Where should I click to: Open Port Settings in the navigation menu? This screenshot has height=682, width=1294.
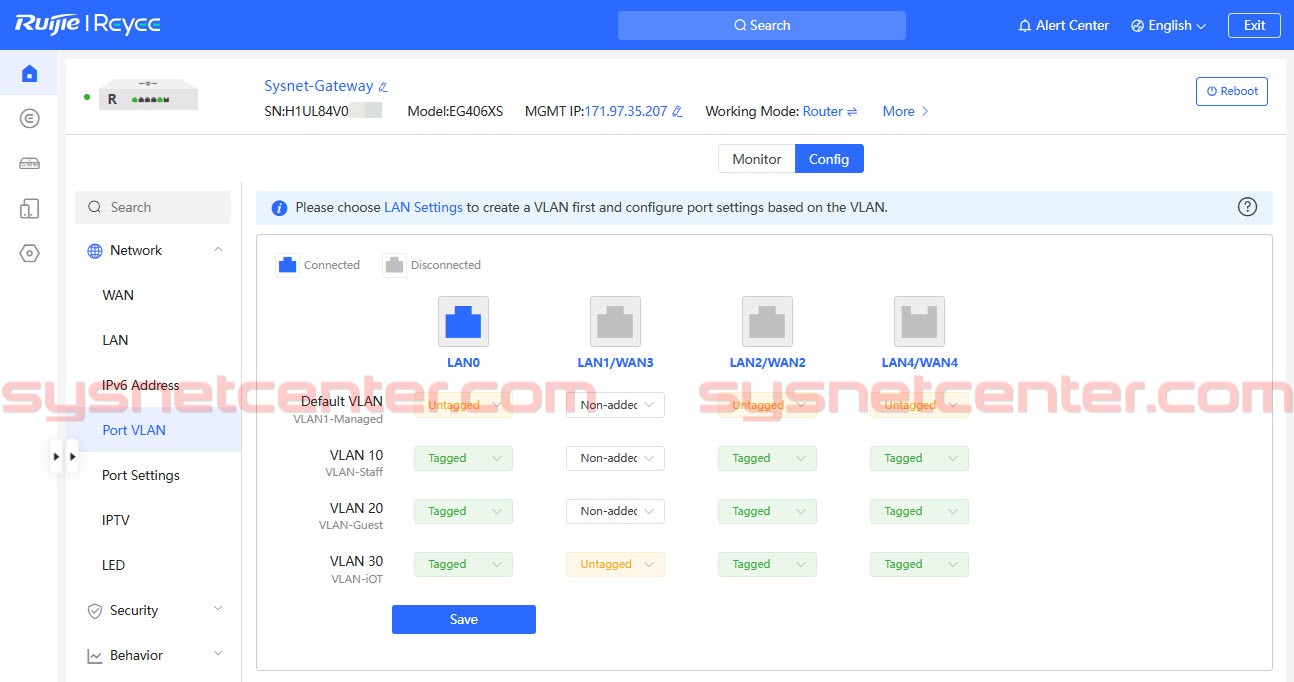[141, 475]
